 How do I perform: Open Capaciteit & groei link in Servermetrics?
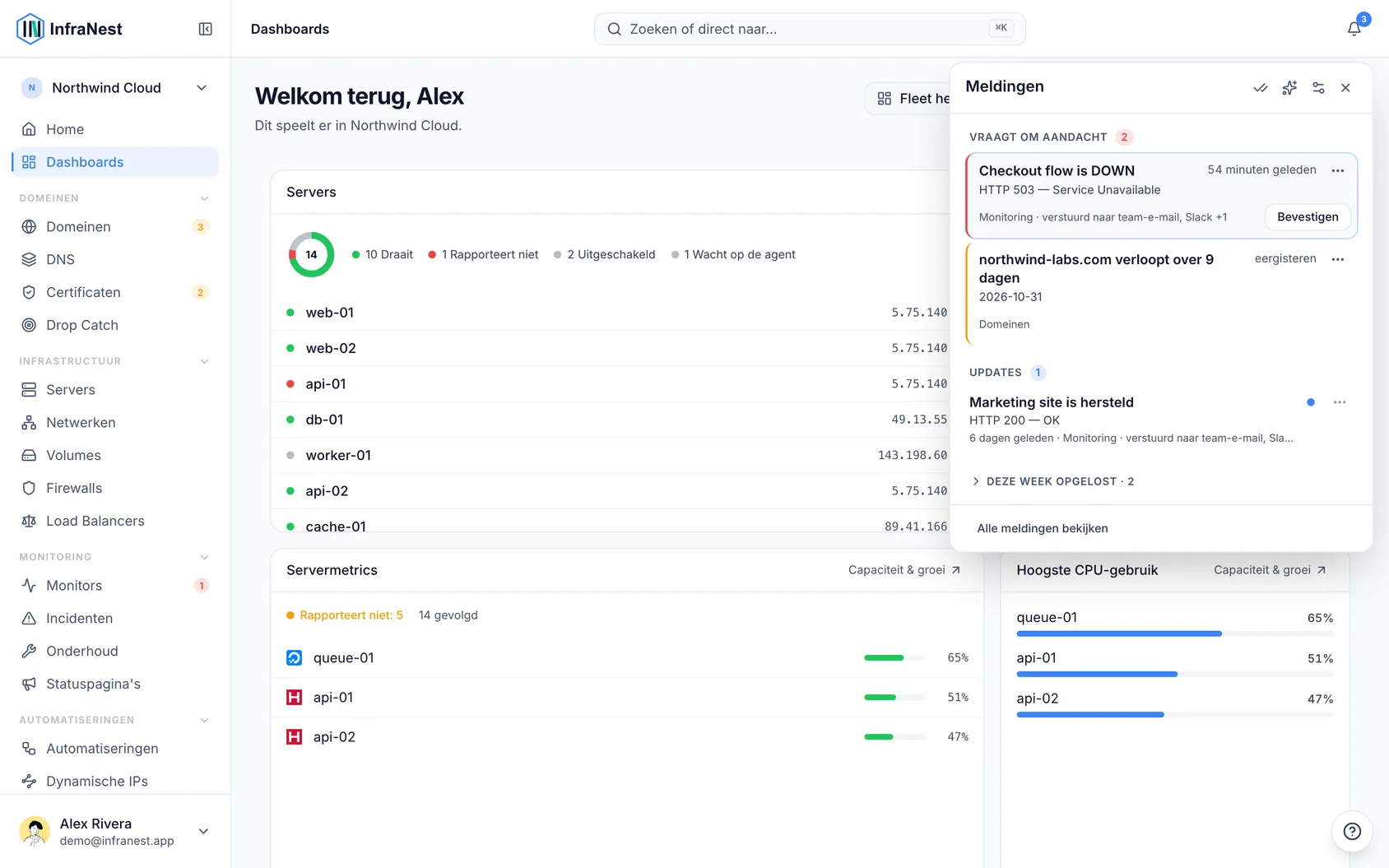click(x=904, y=570)
